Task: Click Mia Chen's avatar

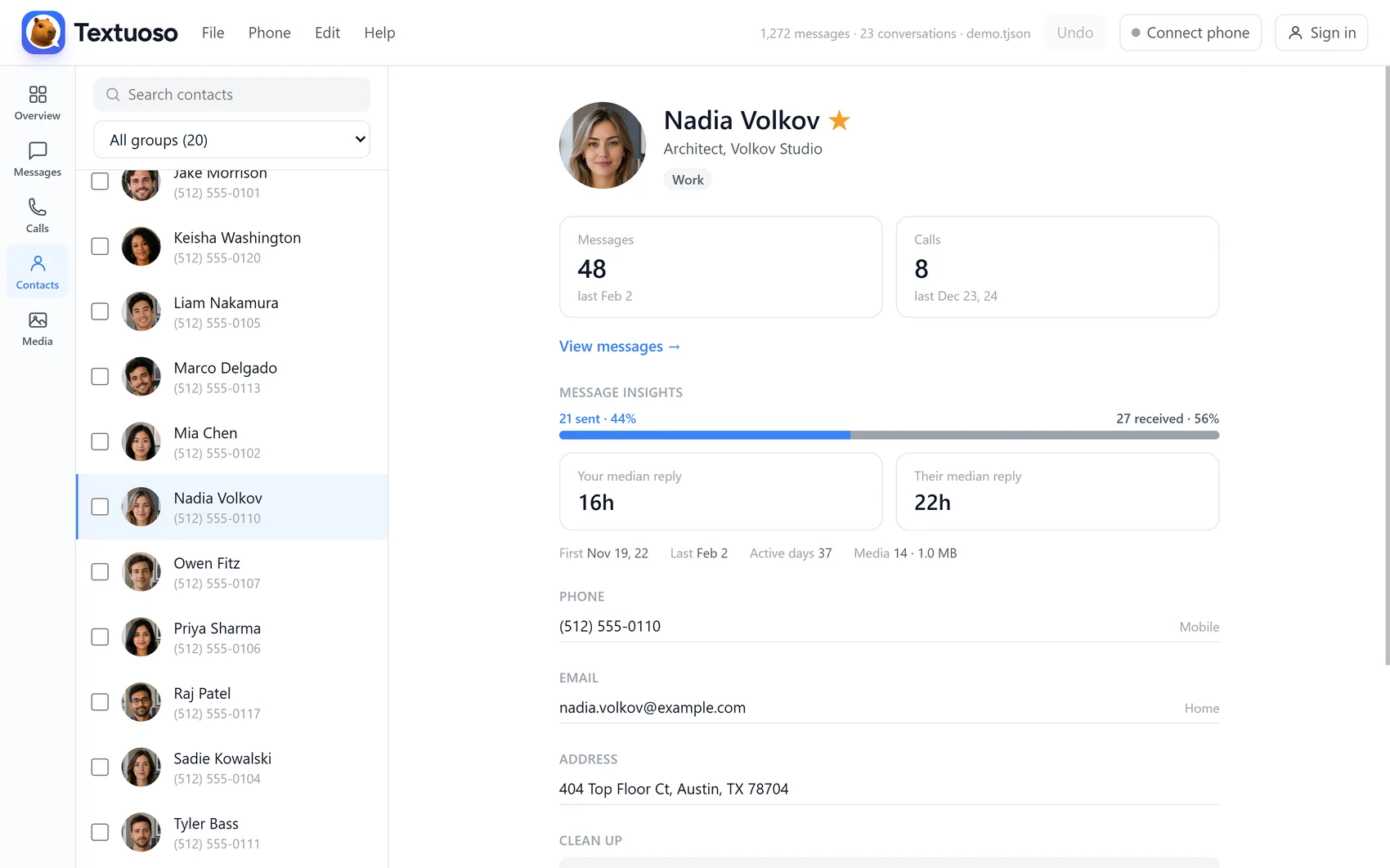Action: pyautogui.click(x=141, y=441)
